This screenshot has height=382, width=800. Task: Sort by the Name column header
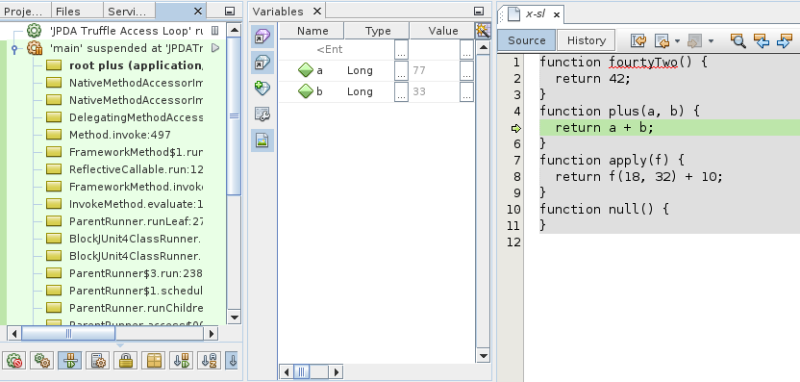tap(312, 31)
